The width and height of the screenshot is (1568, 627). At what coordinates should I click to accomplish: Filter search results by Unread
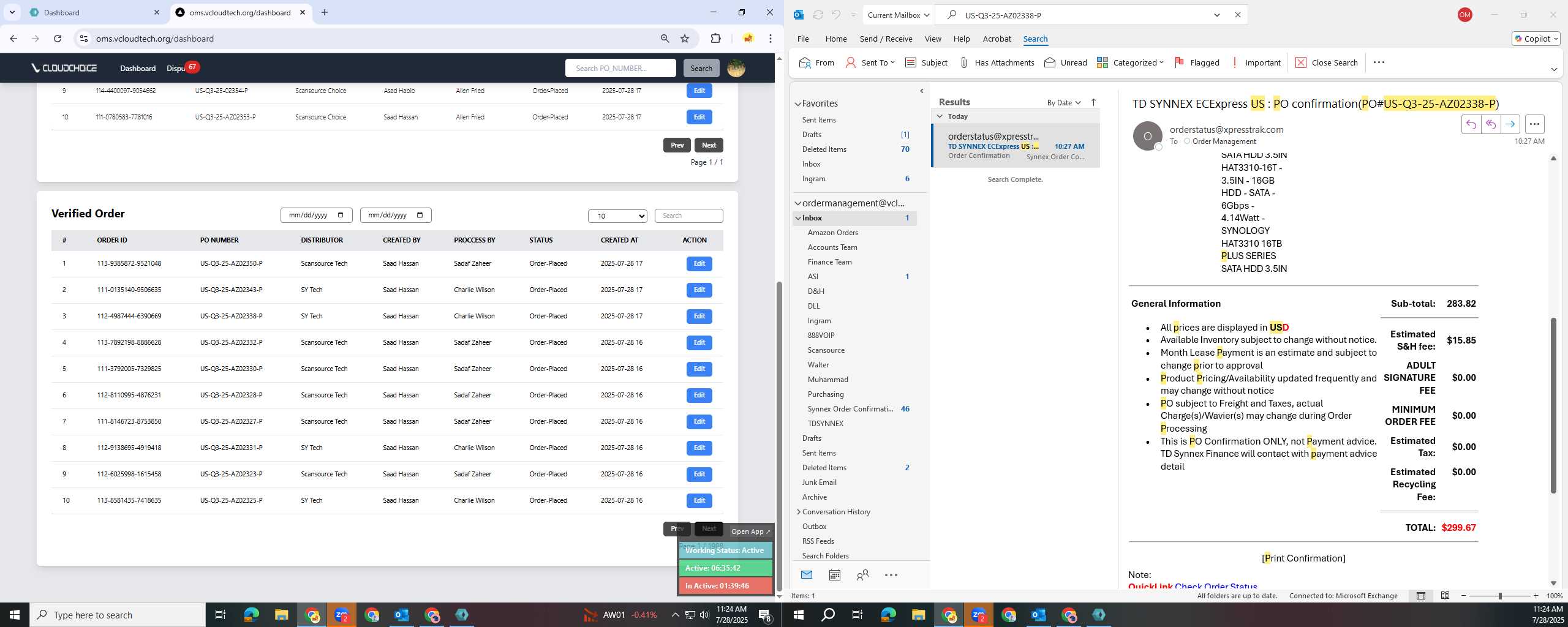(1066, 62)
